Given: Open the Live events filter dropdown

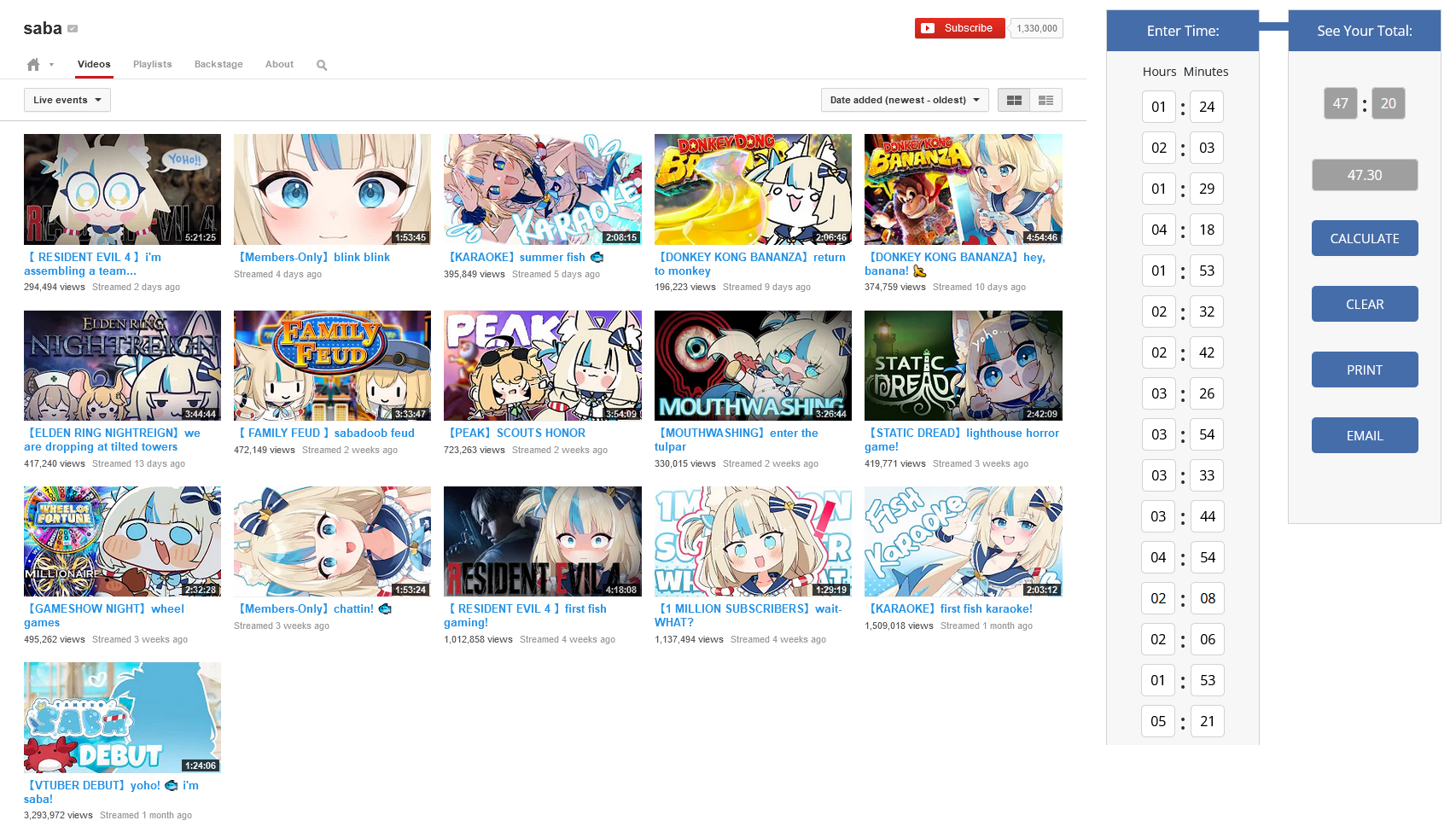Looking at the screenshot, I should tap(67, 100).
